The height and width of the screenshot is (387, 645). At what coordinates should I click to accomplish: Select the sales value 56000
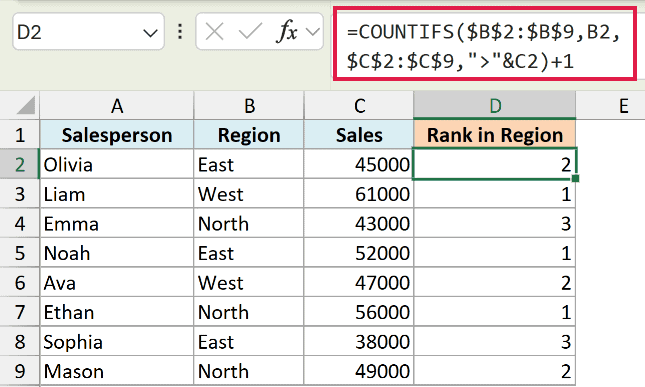pyautogui.click(x=359, y=312)
